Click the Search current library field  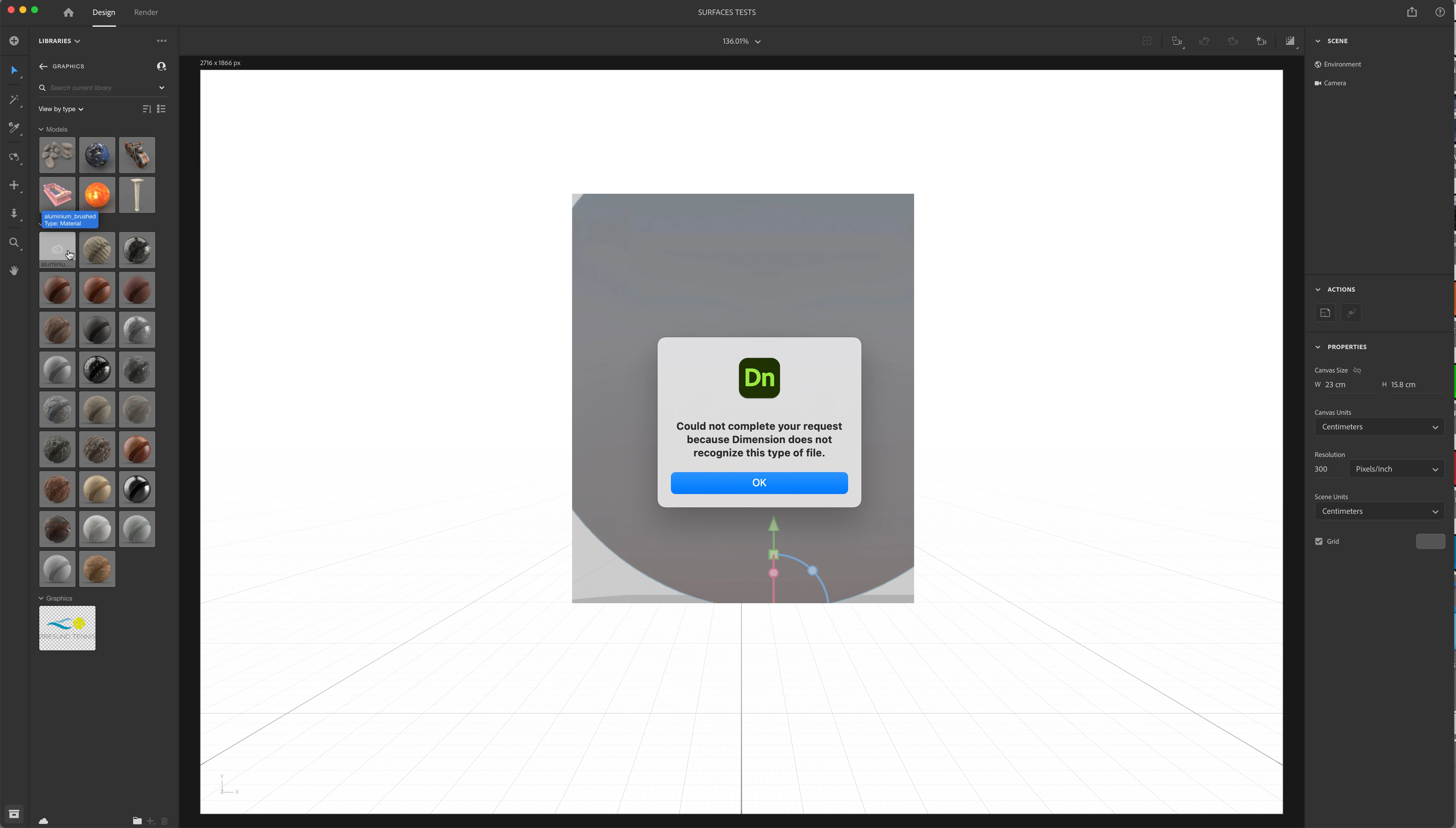99,88
